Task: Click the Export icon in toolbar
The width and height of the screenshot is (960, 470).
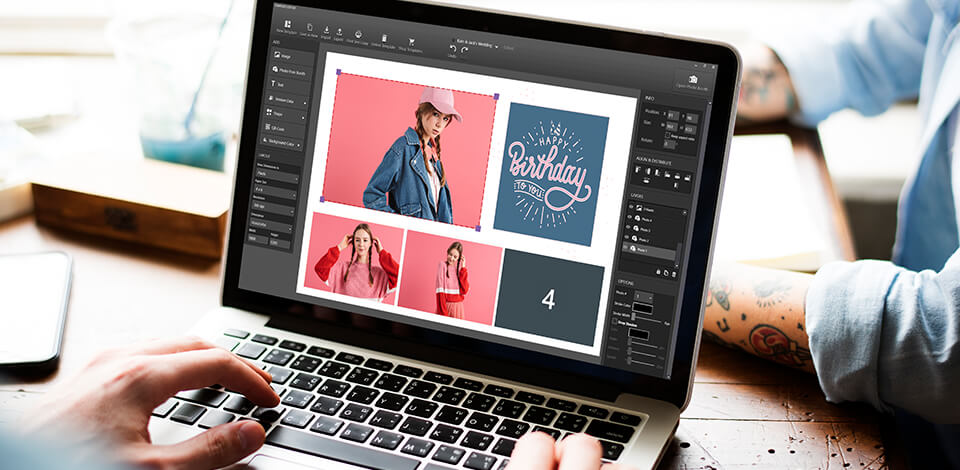Action: pyautogui.click(x=339, y=31)
